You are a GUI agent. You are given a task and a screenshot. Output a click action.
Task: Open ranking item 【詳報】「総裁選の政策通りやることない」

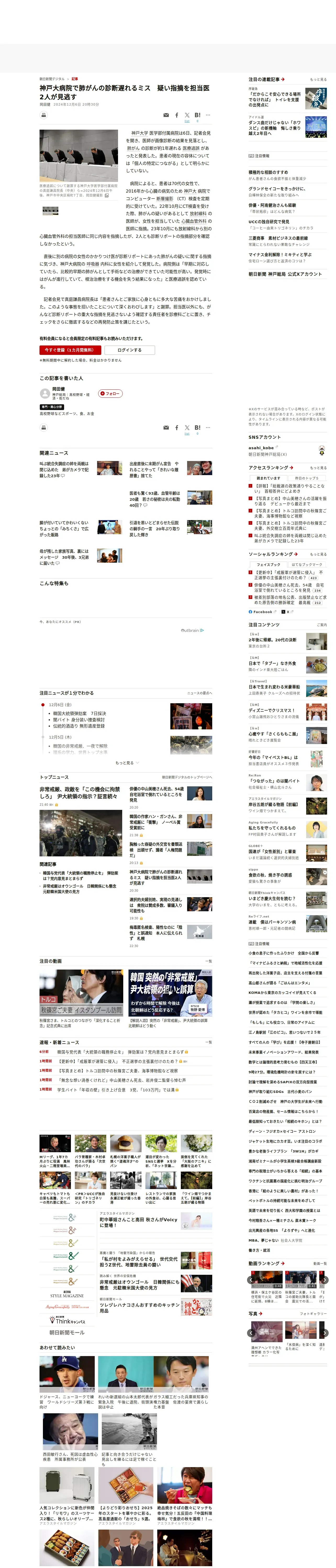290,488
